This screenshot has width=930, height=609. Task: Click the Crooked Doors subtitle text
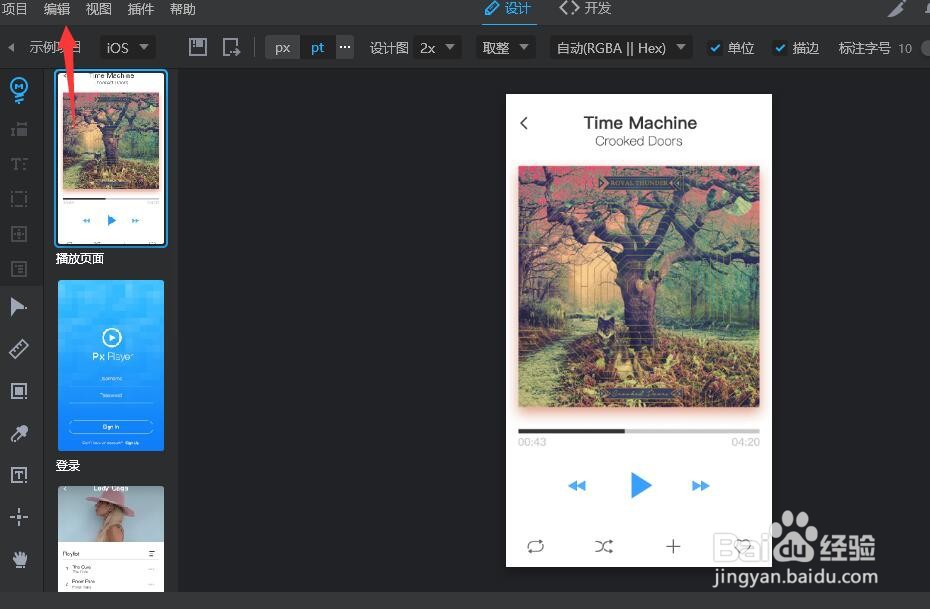coord(639,141)
